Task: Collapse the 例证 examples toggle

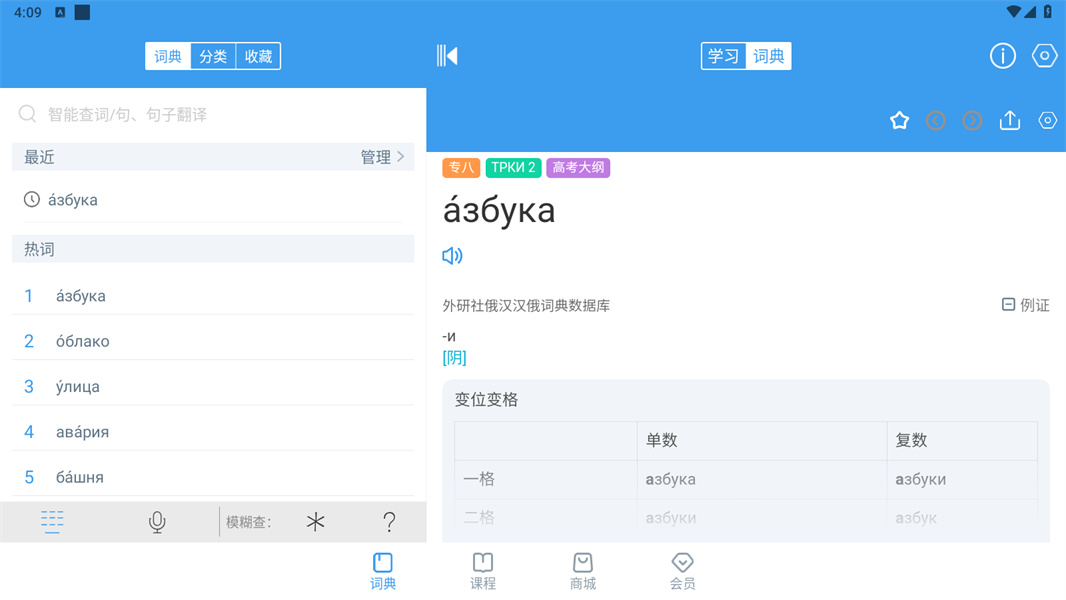Action: 1025,305
